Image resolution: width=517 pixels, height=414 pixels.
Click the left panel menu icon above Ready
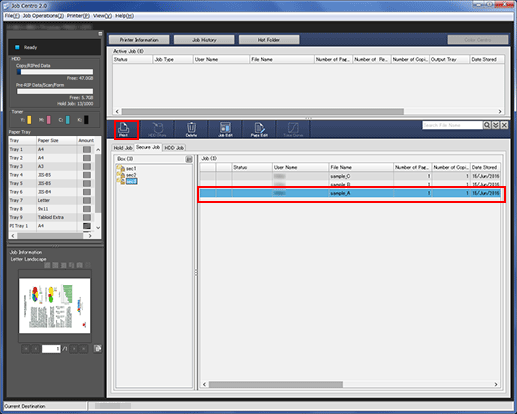click(100, 34)
